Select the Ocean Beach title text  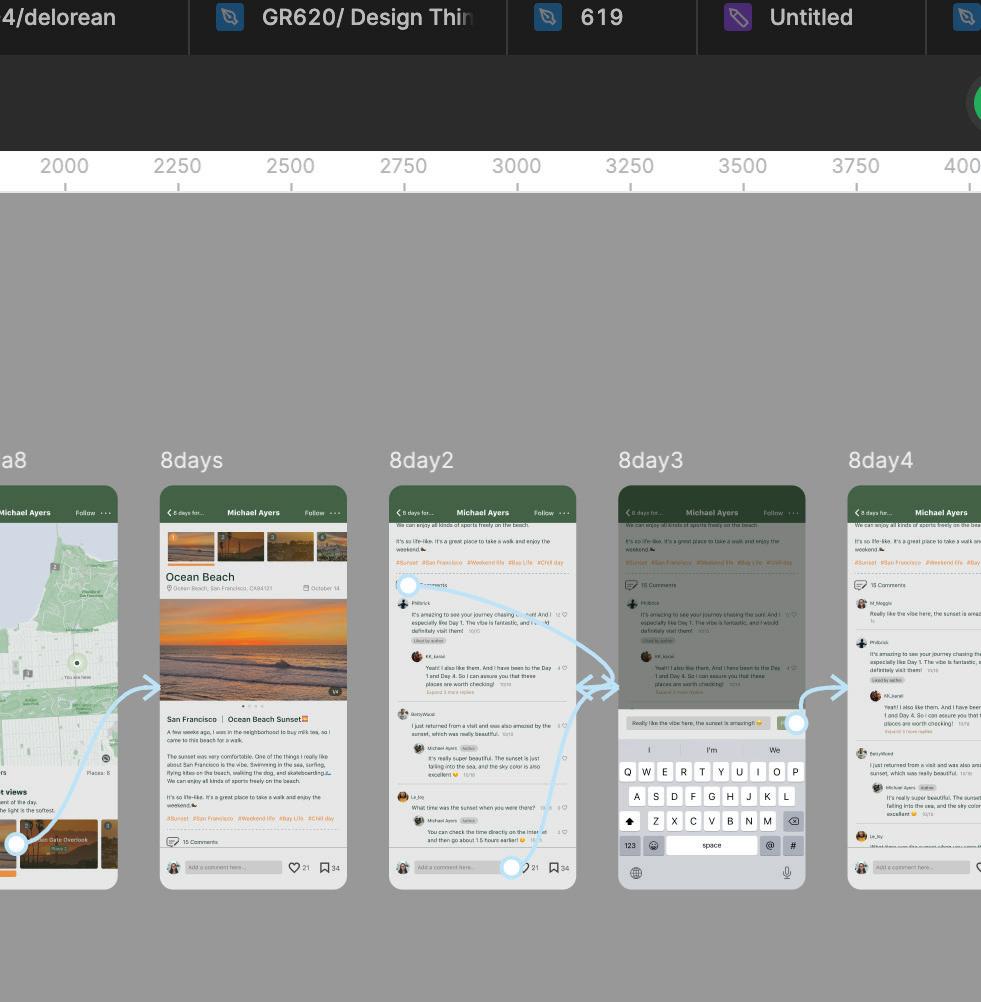(x=200, y=577)
